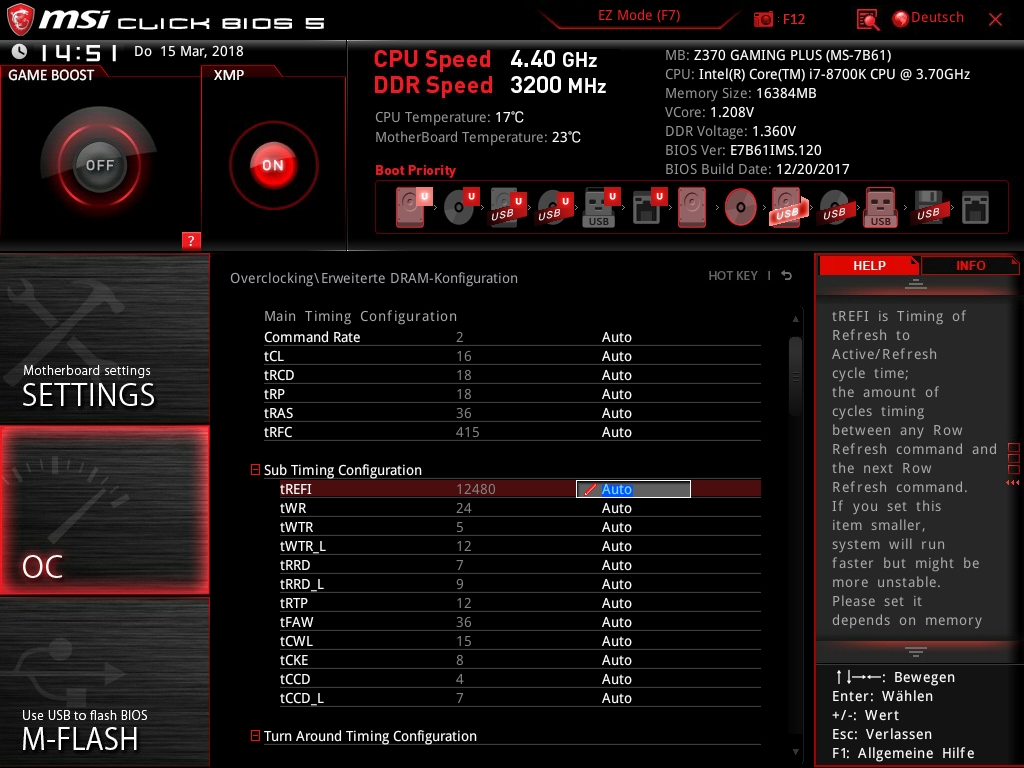Image resolution: width=1024 pixels, height=768 pixels.
Task: Go back using the return arrow icon
Action: [787, 276]
